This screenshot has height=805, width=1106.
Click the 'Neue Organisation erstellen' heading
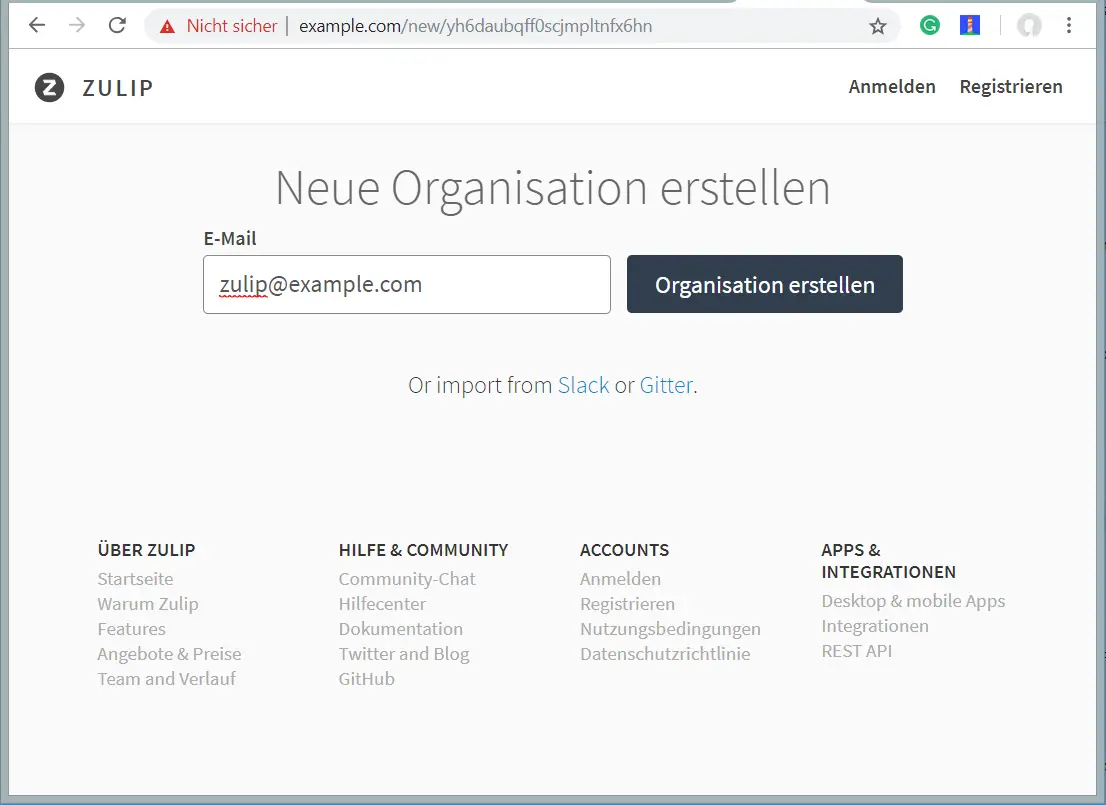click(553, 189)
